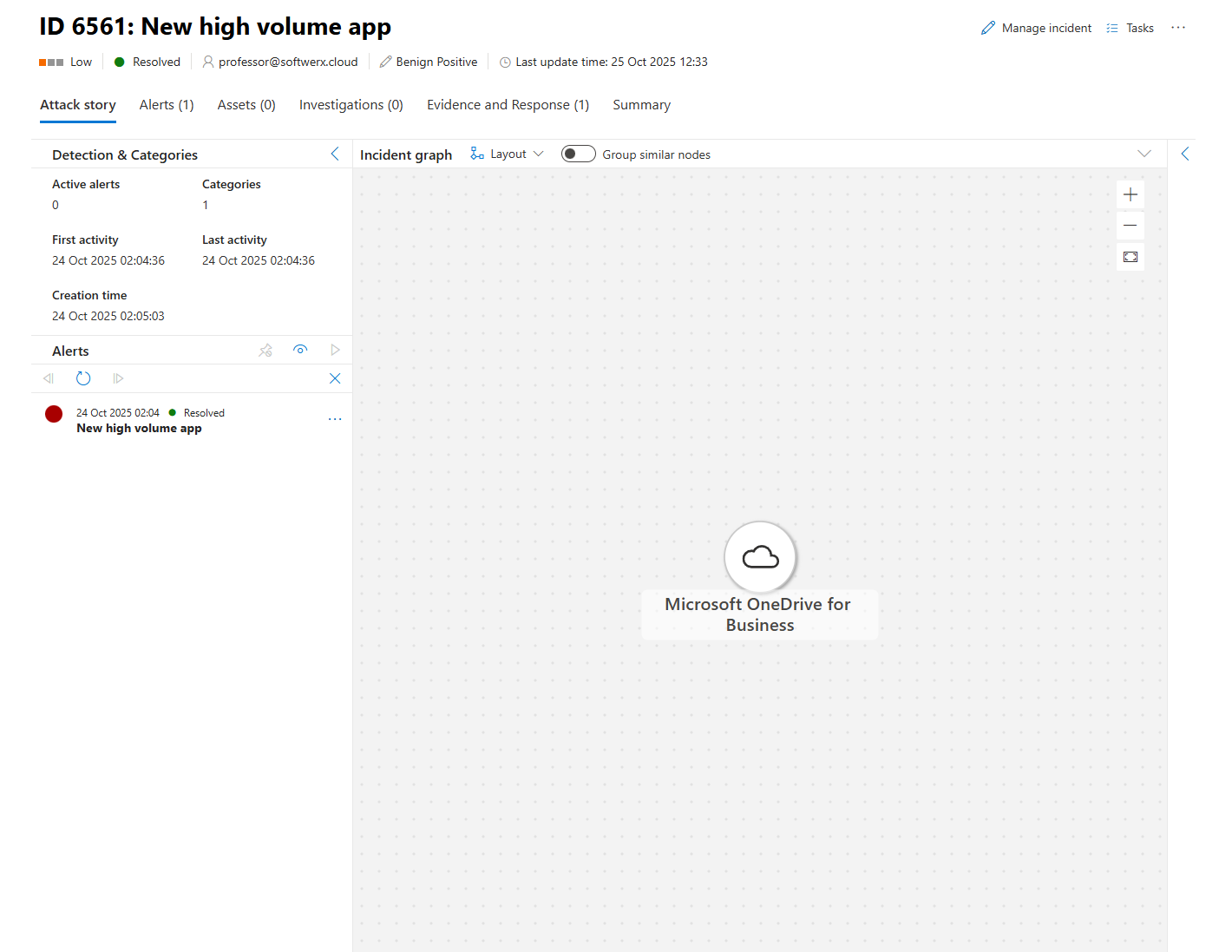Select the New high volume app alert
Image resolution: width=1232 pixels, height=952 pixels.
click(139, 428)
